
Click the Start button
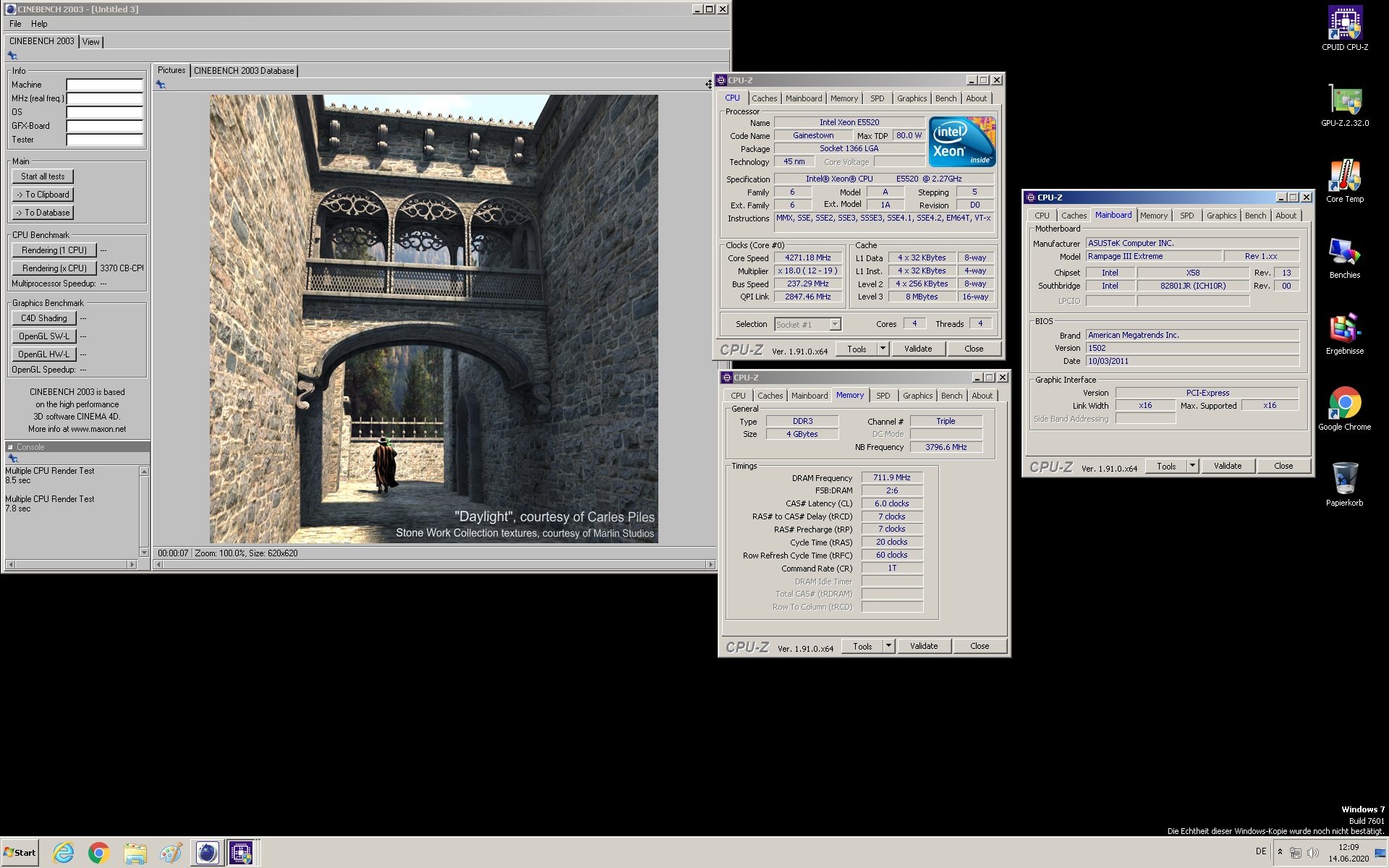pos(20,853)
